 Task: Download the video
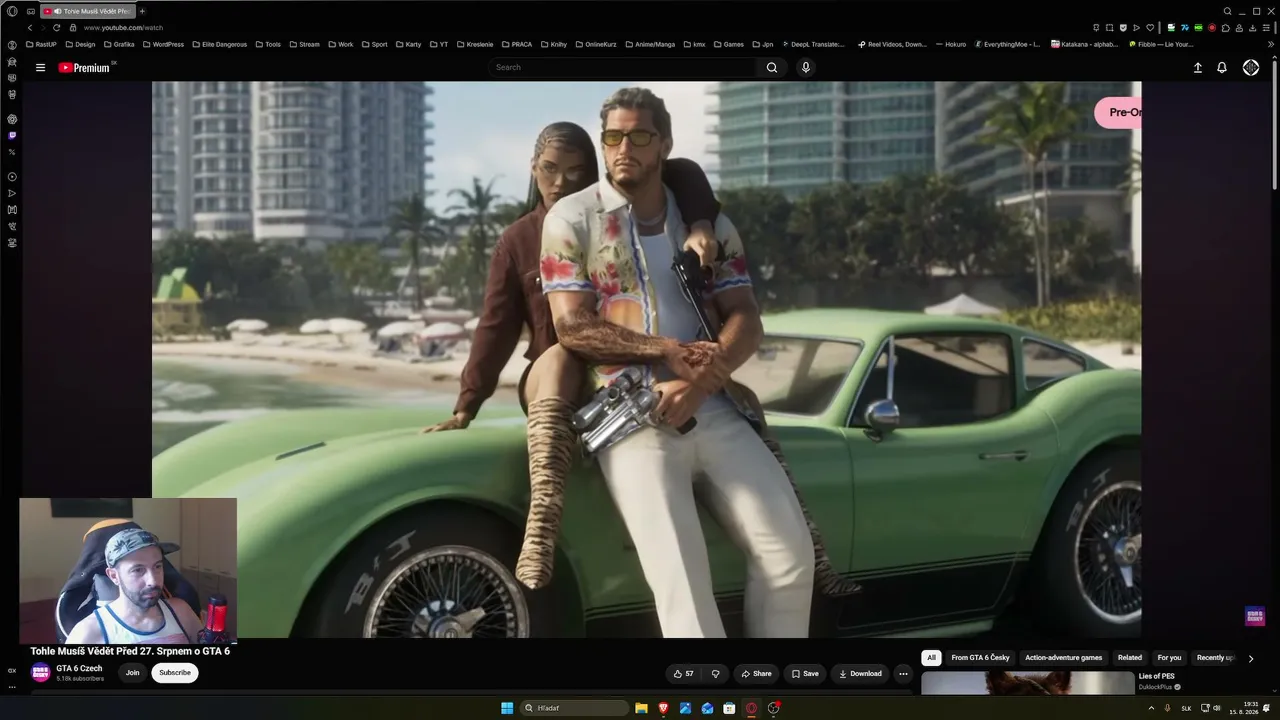[x=860, y=674]
